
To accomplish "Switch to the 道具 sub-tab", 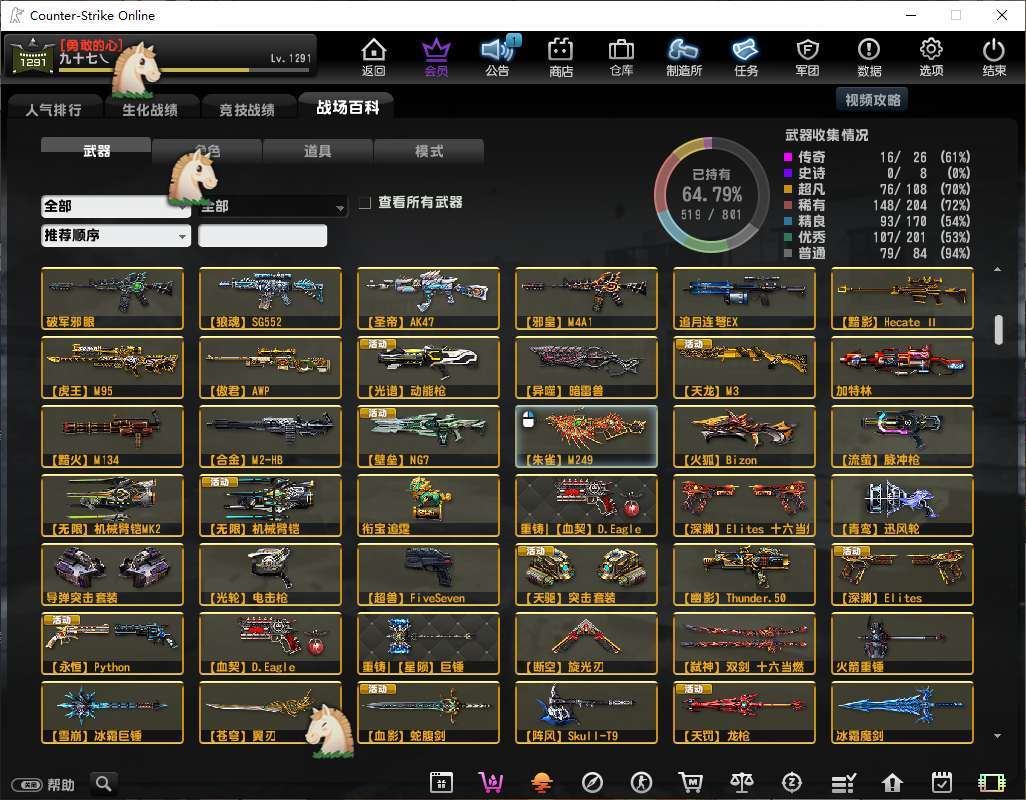I will click(x=318, y=151).
